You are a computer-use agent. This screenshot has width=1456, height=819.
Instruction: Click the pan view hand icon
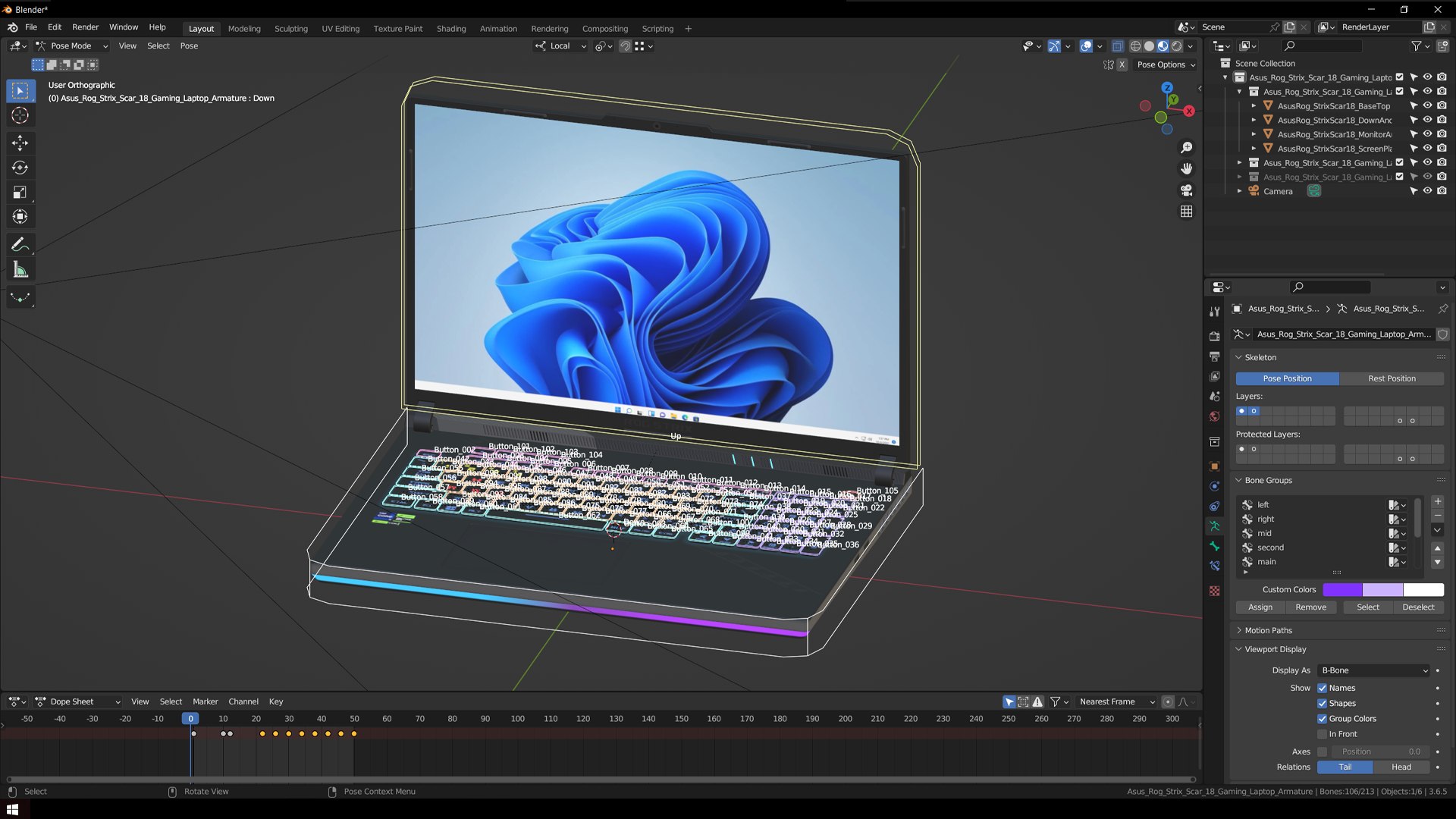coord(1187,168)
